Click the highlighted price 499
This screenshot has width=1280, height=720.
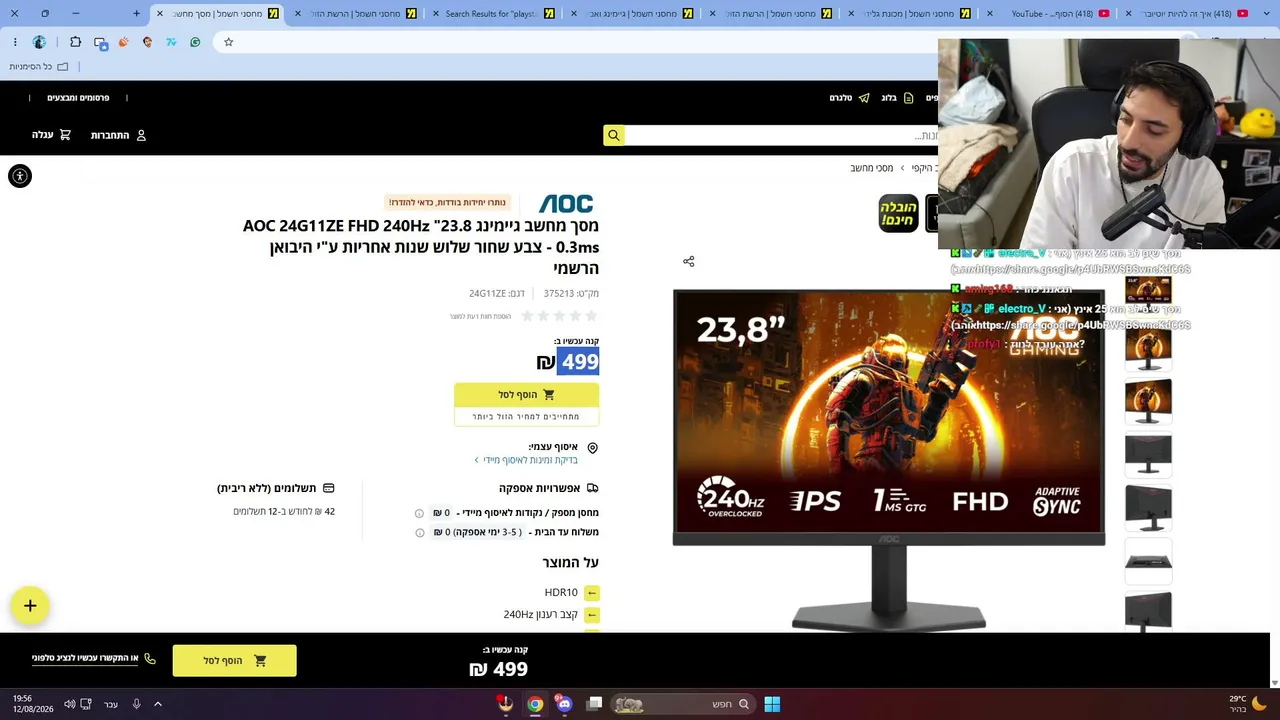579,362
